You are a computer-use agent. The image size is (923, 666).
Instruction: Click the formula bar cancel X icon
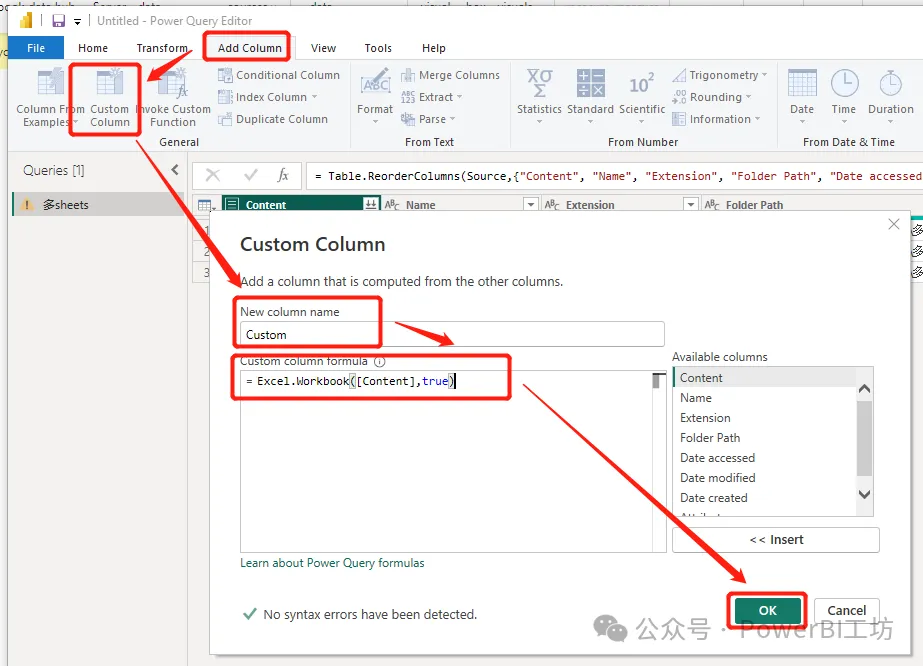pyautogui.click(x=213, y=175)
